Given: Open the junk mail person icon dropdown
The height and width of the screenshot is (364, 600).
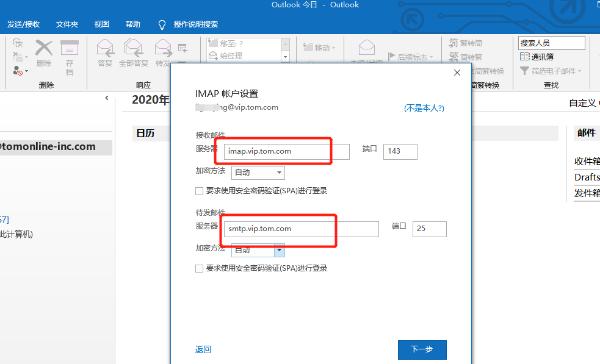Looking at the screenshot, I should 20,71.
